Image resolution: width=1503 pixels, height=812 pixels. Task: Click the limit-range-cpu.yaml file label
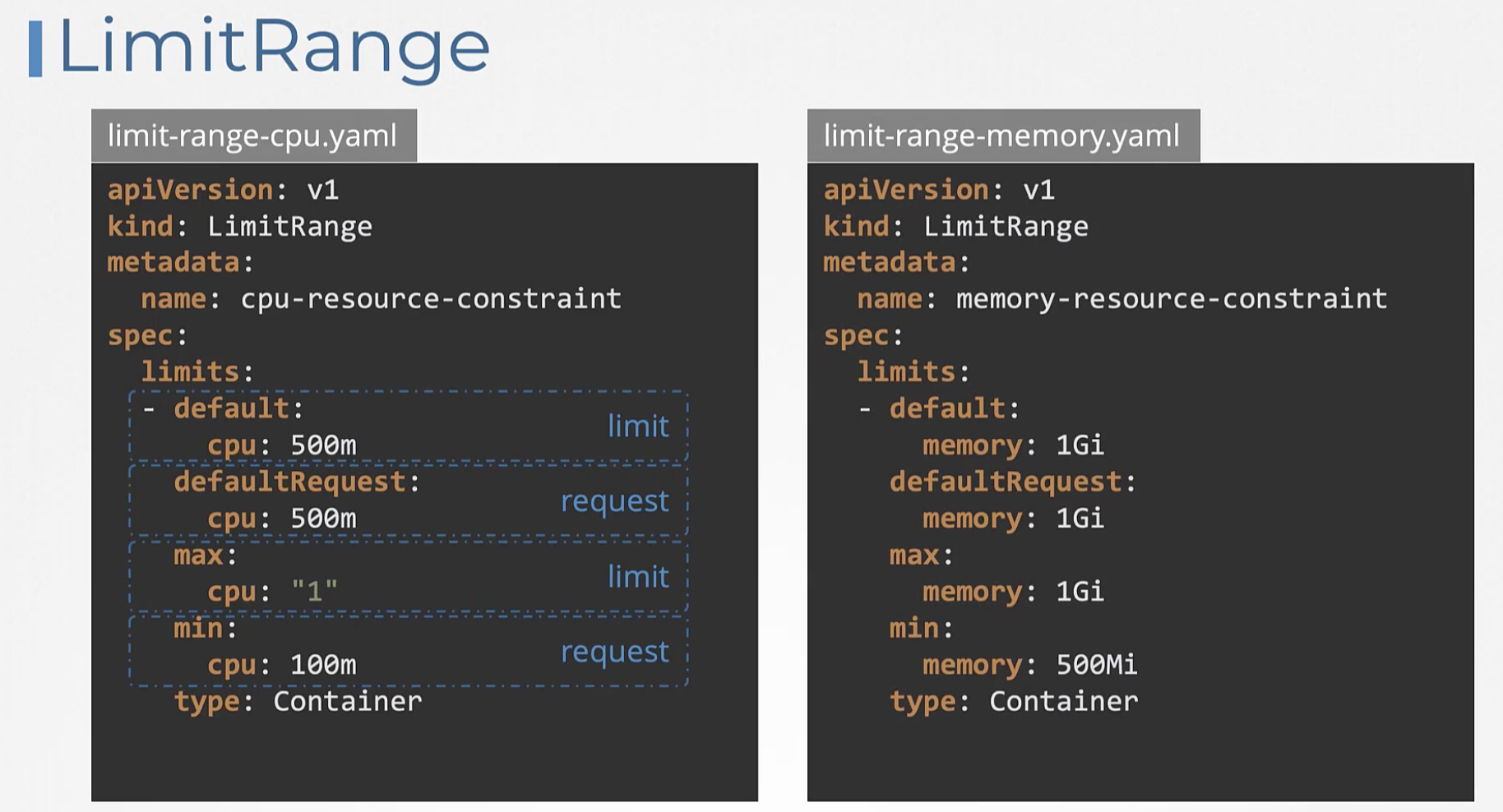click(253, 136)
